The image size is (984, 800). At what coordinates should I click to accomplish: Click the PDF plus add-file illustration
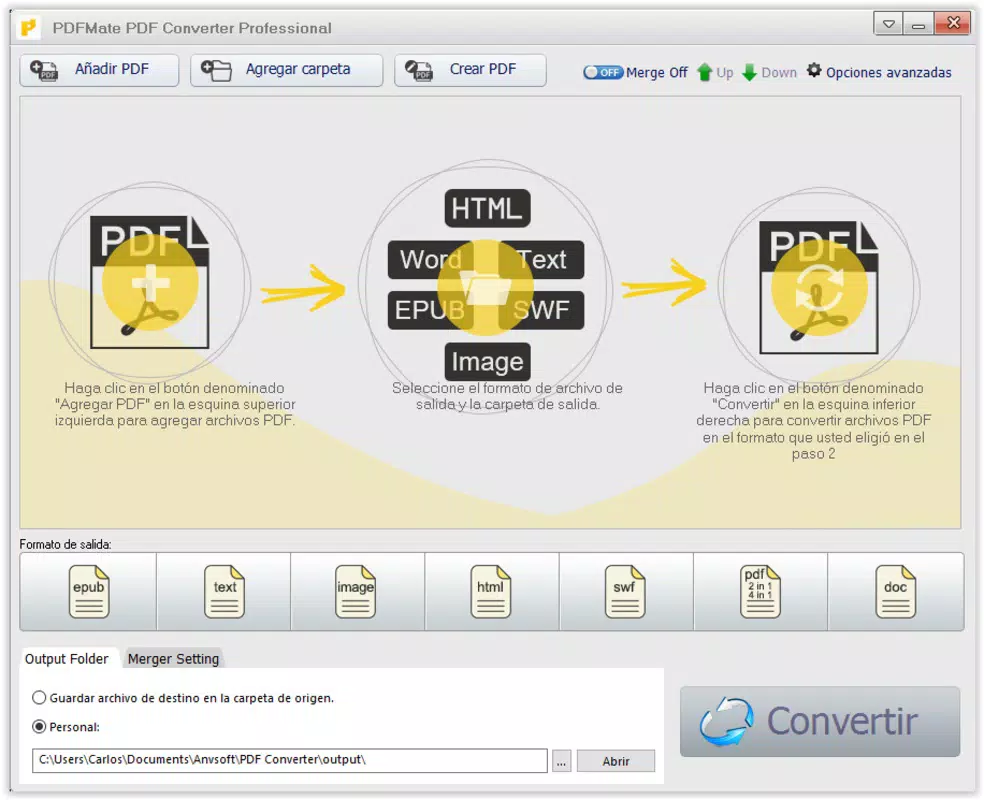click(150, 282)
